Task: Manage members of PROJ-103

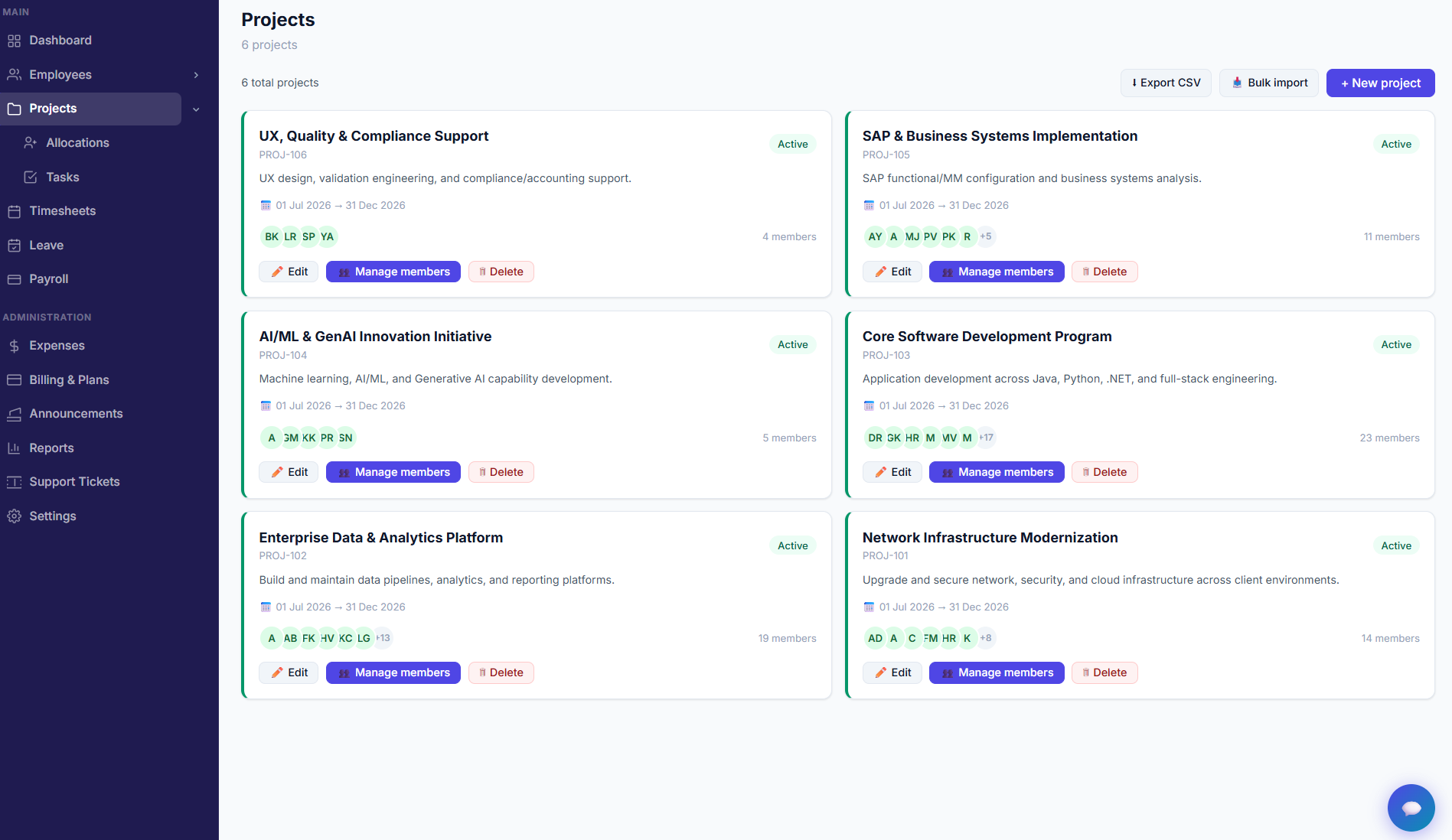Action: pos(997,472)
